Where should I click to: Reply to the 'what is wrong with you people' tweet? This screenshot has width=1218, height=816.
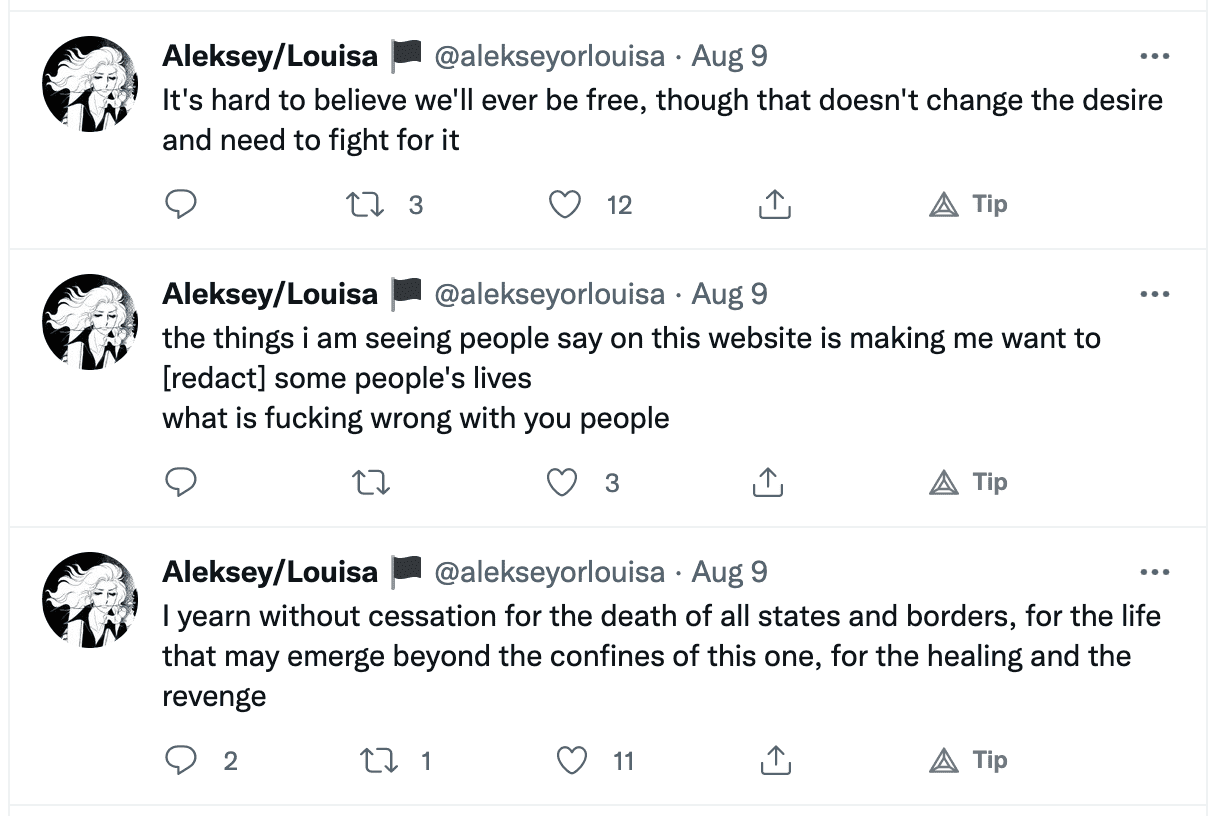180,483
